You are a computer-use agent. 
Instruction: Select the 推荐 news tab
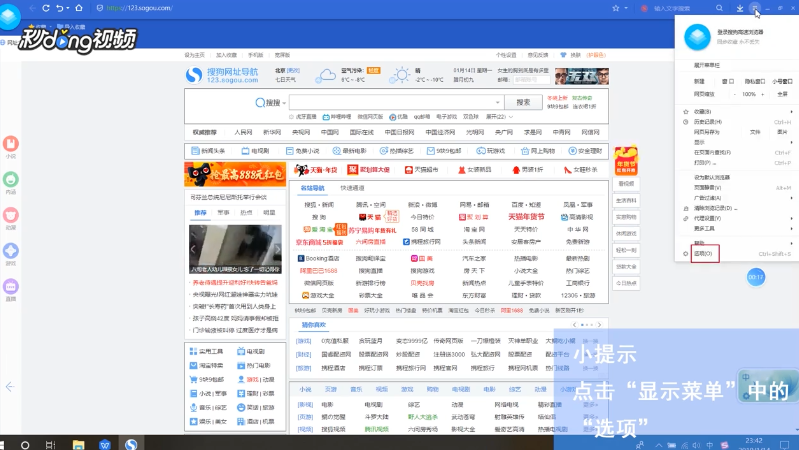click(200, 213)
